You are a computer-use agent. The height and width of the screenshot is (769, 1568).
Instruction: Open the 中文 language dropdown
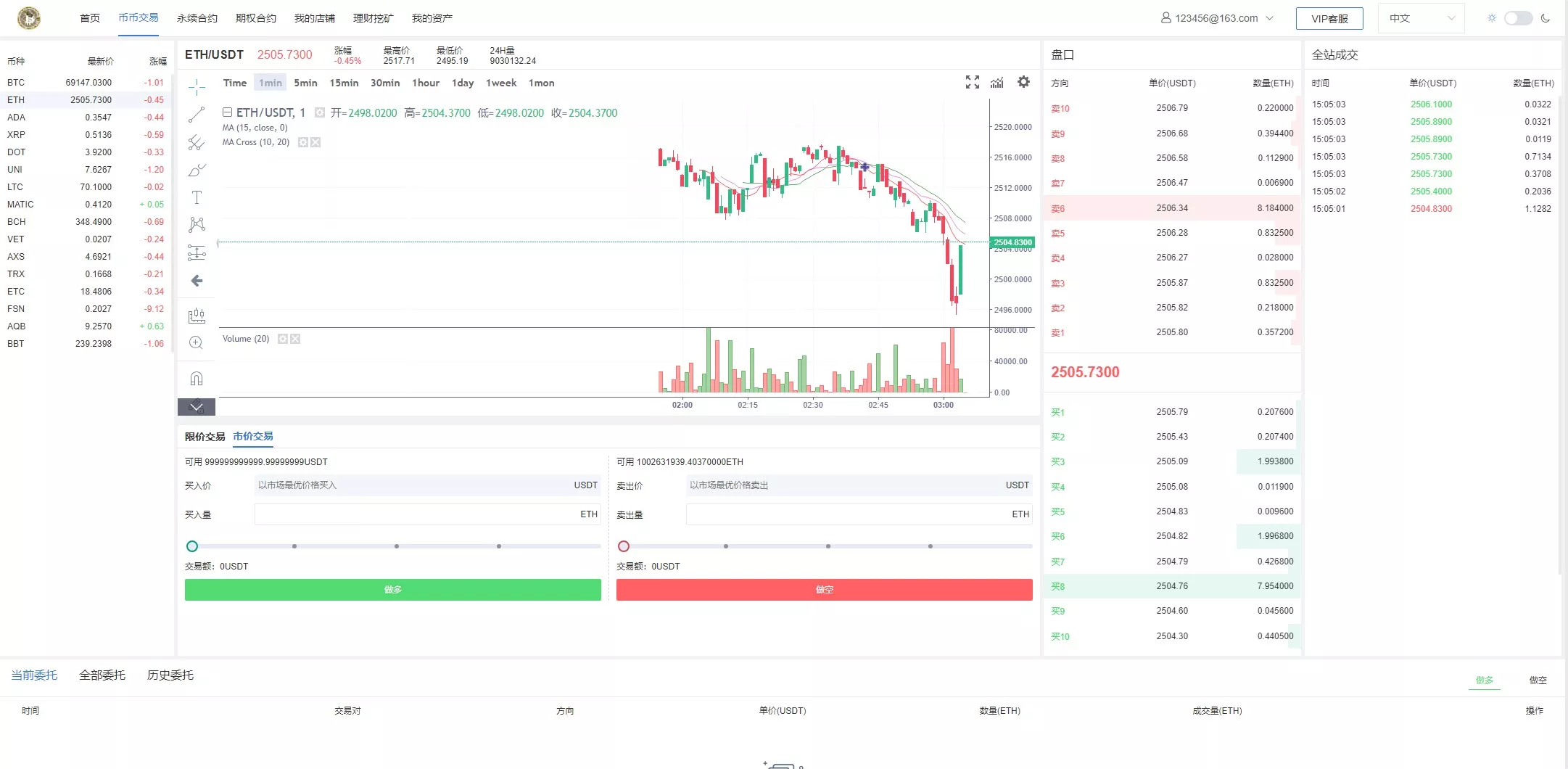1420,18
